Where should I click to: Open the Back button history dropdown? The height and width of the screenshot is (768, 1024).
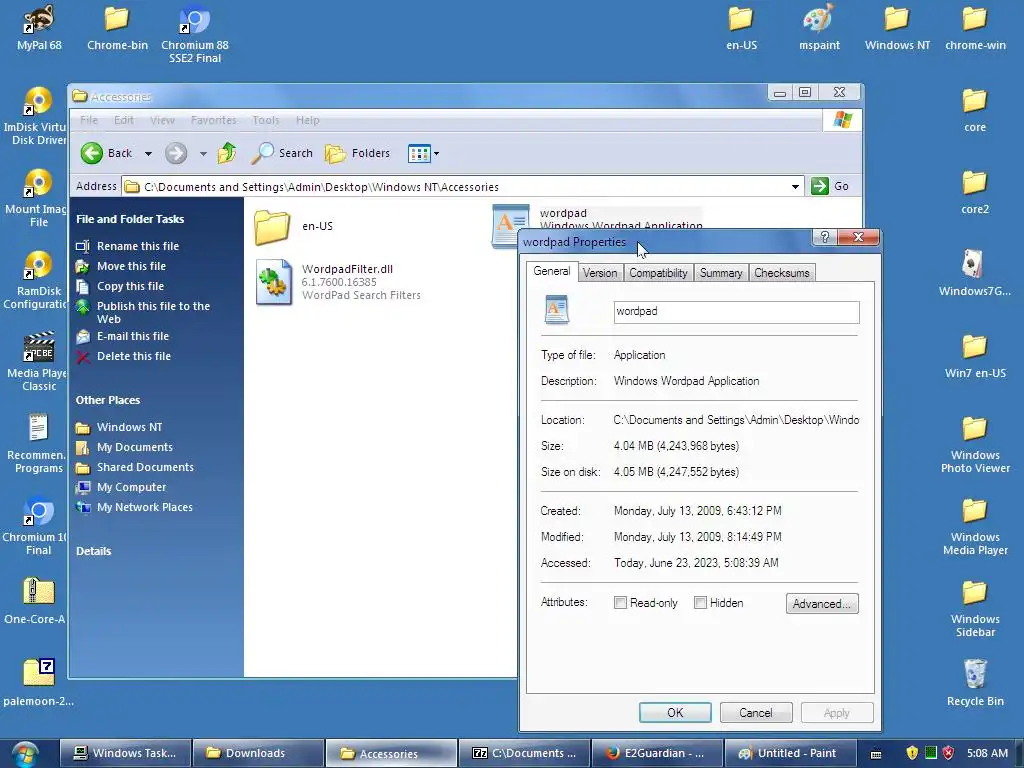148,153
